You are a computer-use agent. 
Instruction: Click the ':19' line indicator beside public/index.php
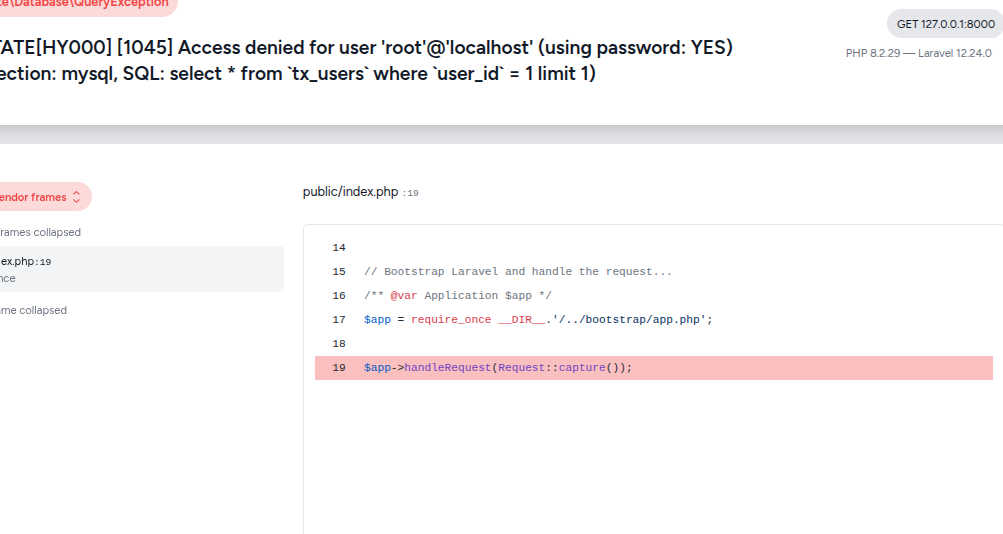pos(411,193)
